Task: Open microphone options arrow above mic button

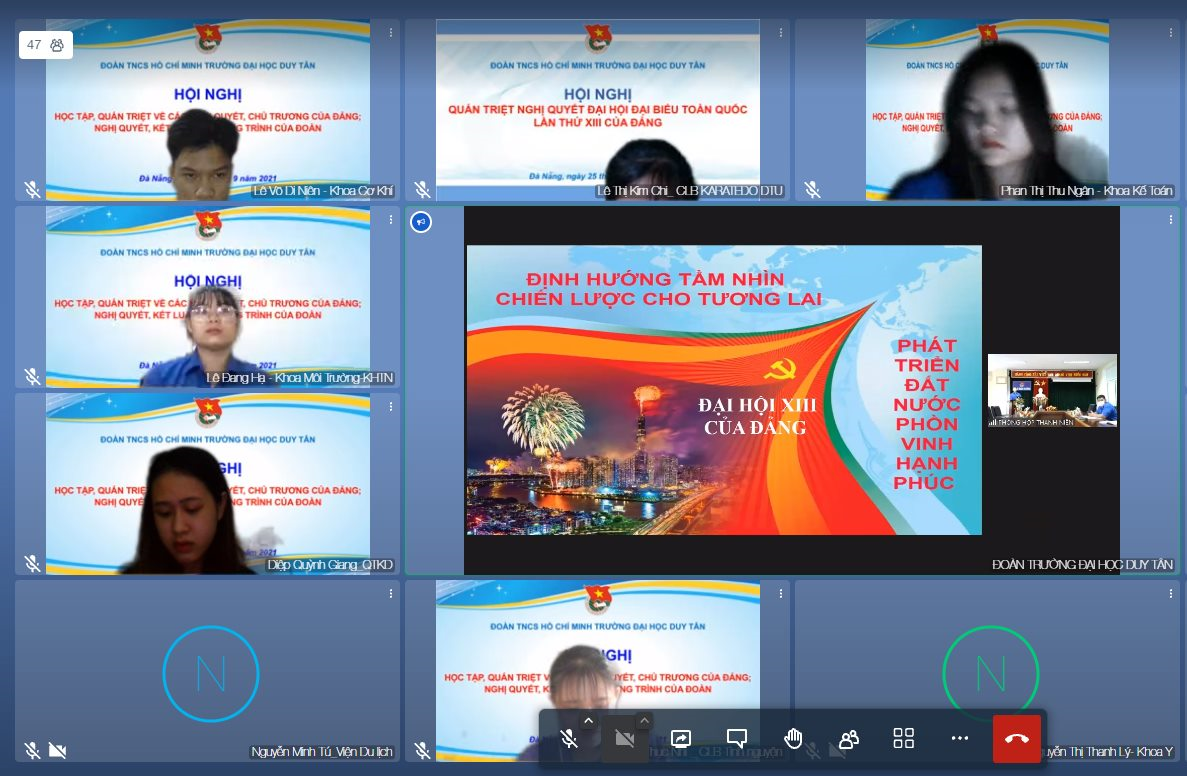Action: coord(588,721)
